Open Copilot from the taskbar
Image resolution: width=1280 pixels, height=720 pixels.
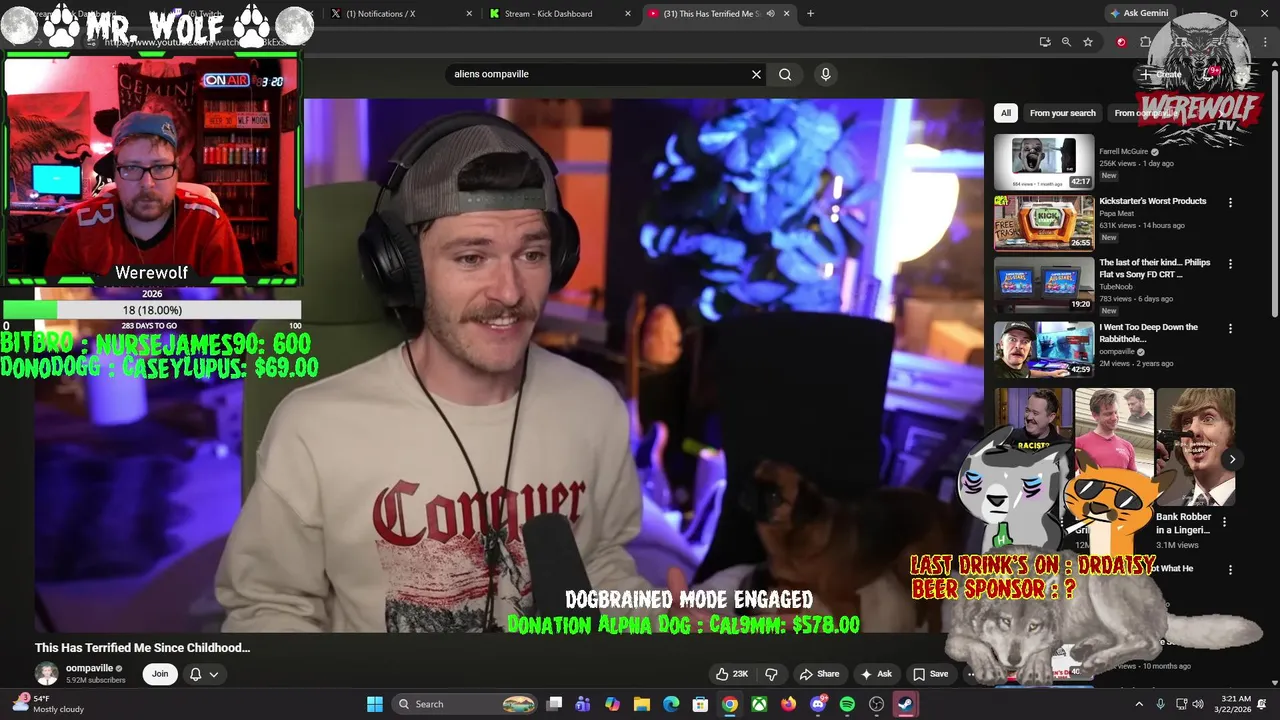pos(612,704)
